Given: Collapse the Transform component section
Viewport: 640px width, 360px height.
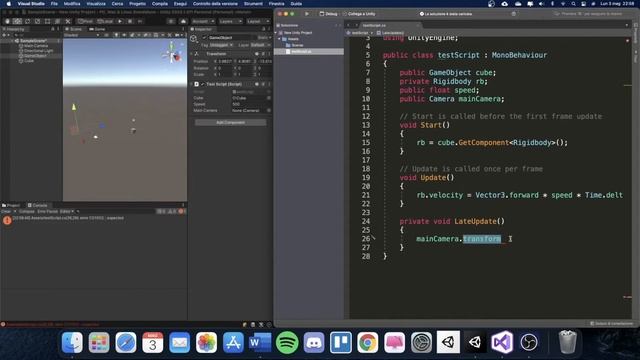Looking at the screenshot, I should pos(192,54).
